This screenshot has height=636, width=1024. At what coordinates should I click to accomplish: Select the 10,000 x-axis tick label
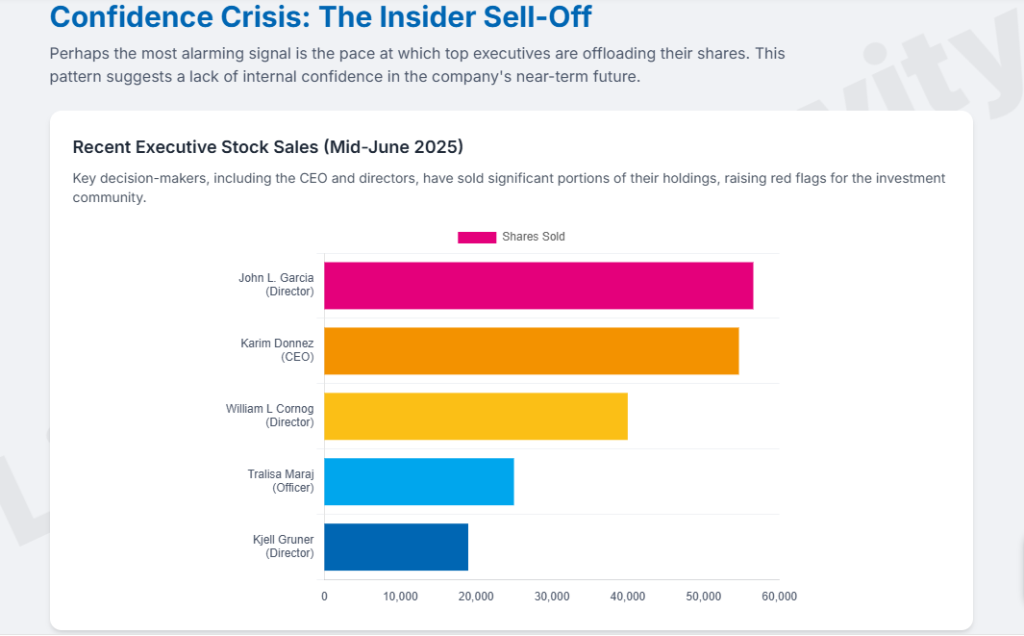400,597
